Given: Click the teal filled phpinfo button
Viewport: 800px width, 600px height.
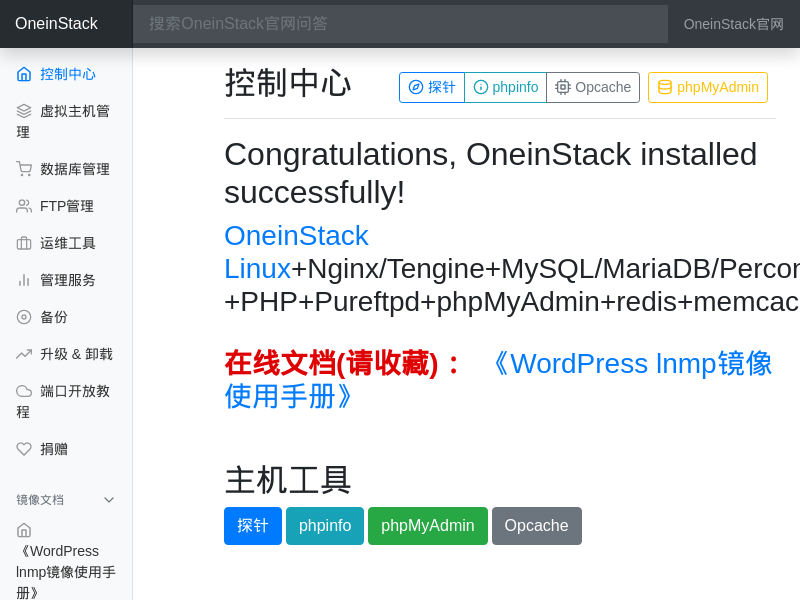Looking at the screenshot, I should 325,526.
